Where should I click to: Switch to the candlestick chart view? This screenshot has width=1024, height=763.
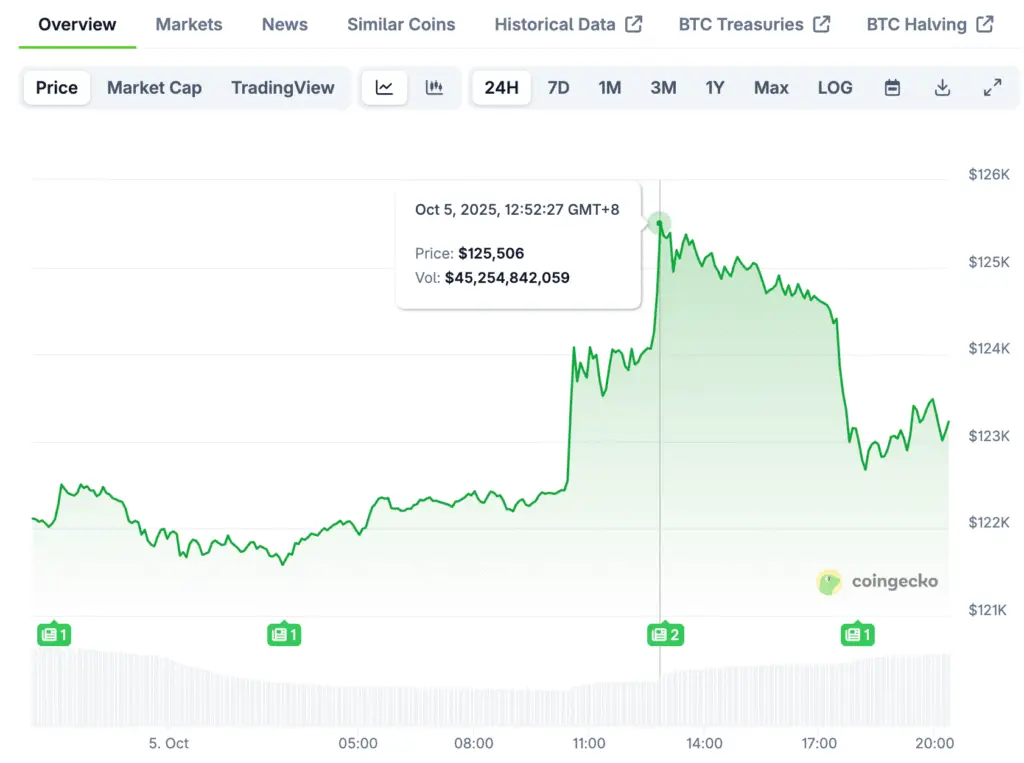tap(434, 88)
